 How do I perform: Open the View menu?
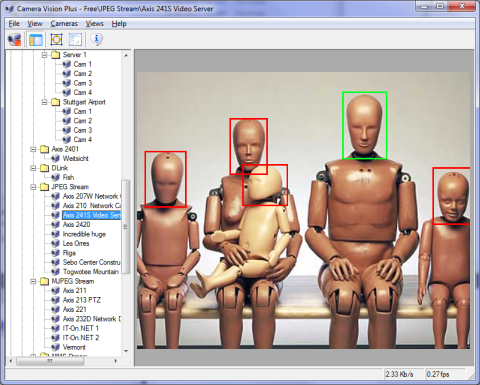coord(35,24)
